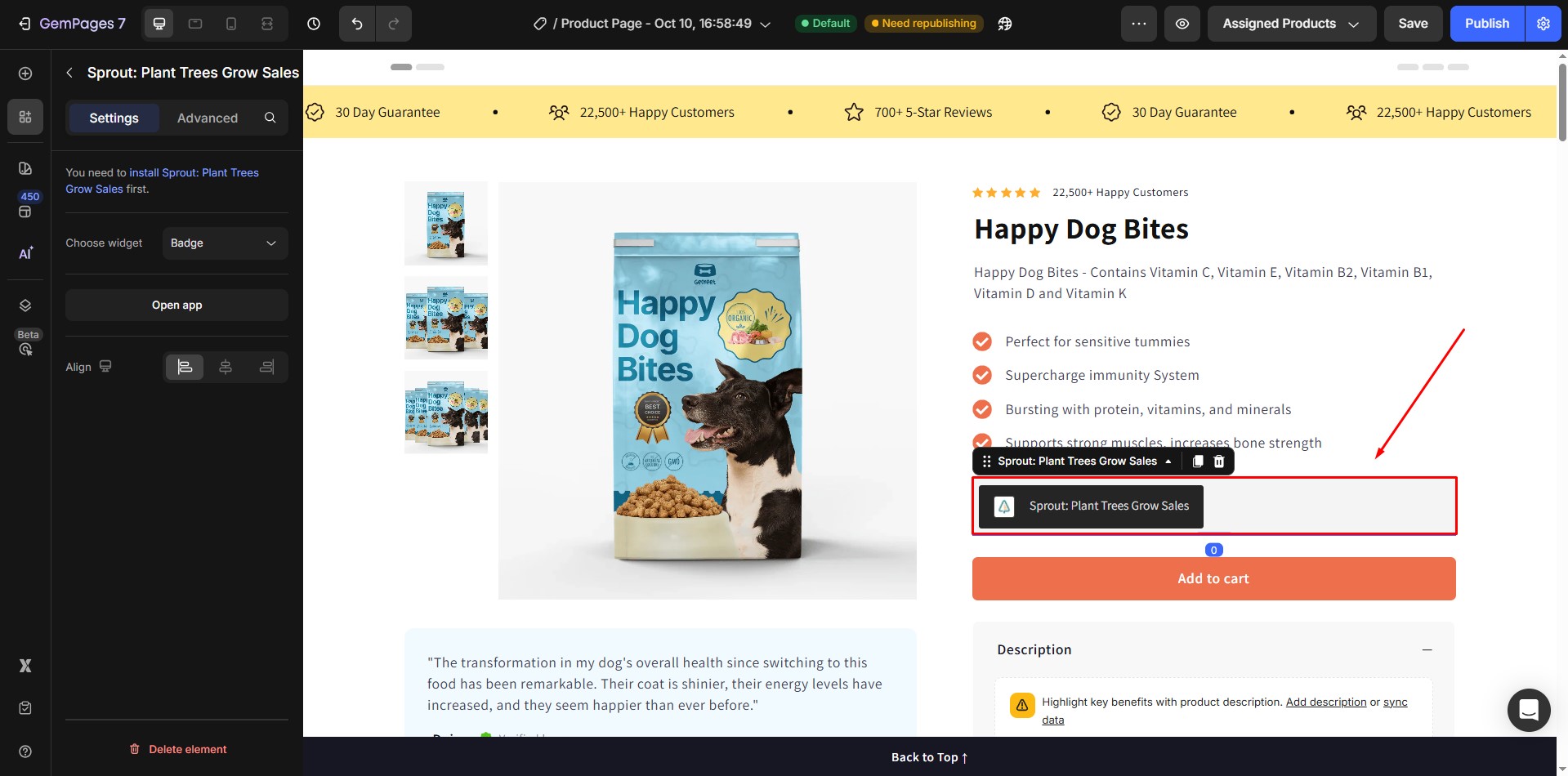Follow the install Sprout link
The image size is (1568, 776).
[163, 181]
